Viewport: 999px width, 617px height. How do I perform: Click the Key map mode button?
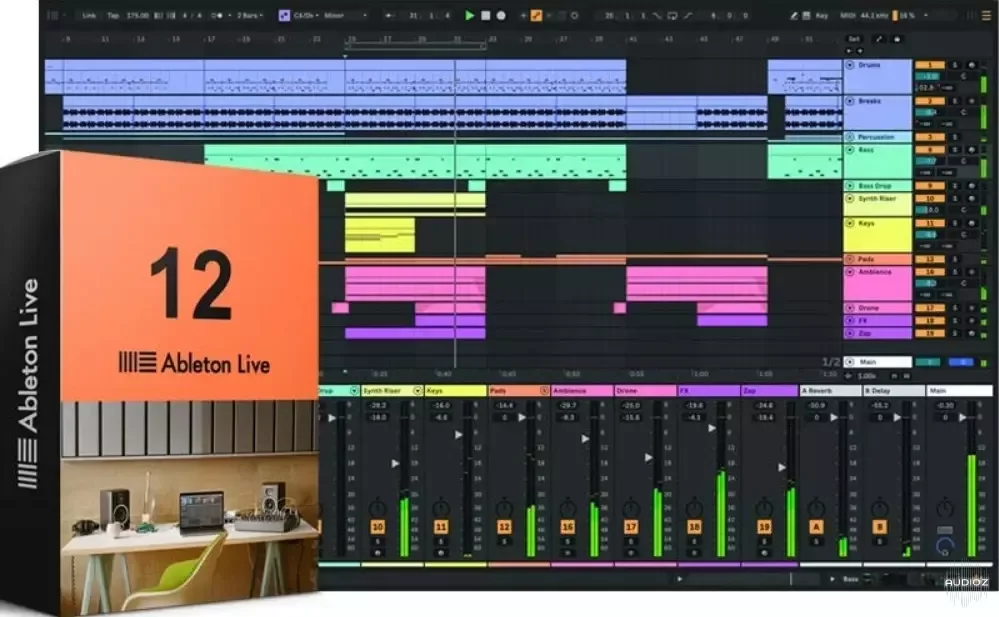click(822, 15)
